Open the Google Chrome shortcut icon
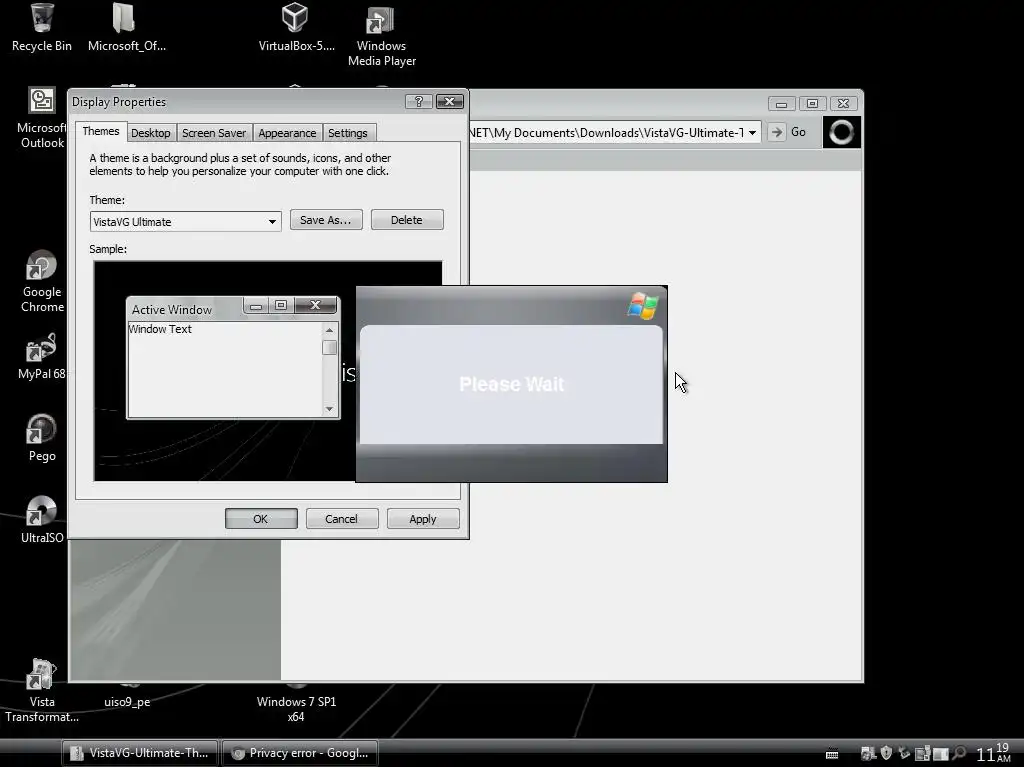This screenshot has width=1024, height=767. (42, 265)
